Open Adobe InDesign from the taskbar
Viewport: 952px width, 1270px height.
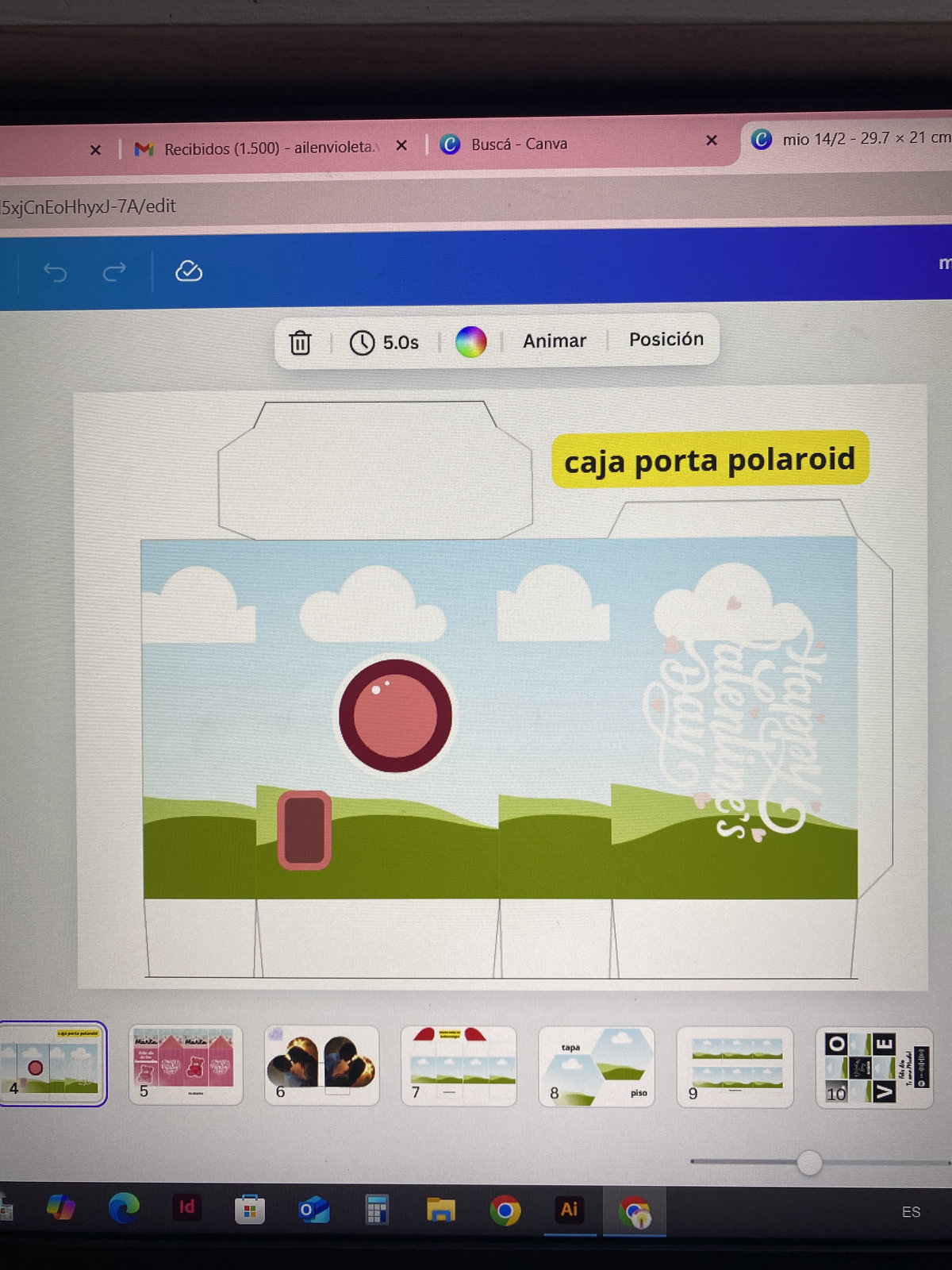tap(186, 1207)
